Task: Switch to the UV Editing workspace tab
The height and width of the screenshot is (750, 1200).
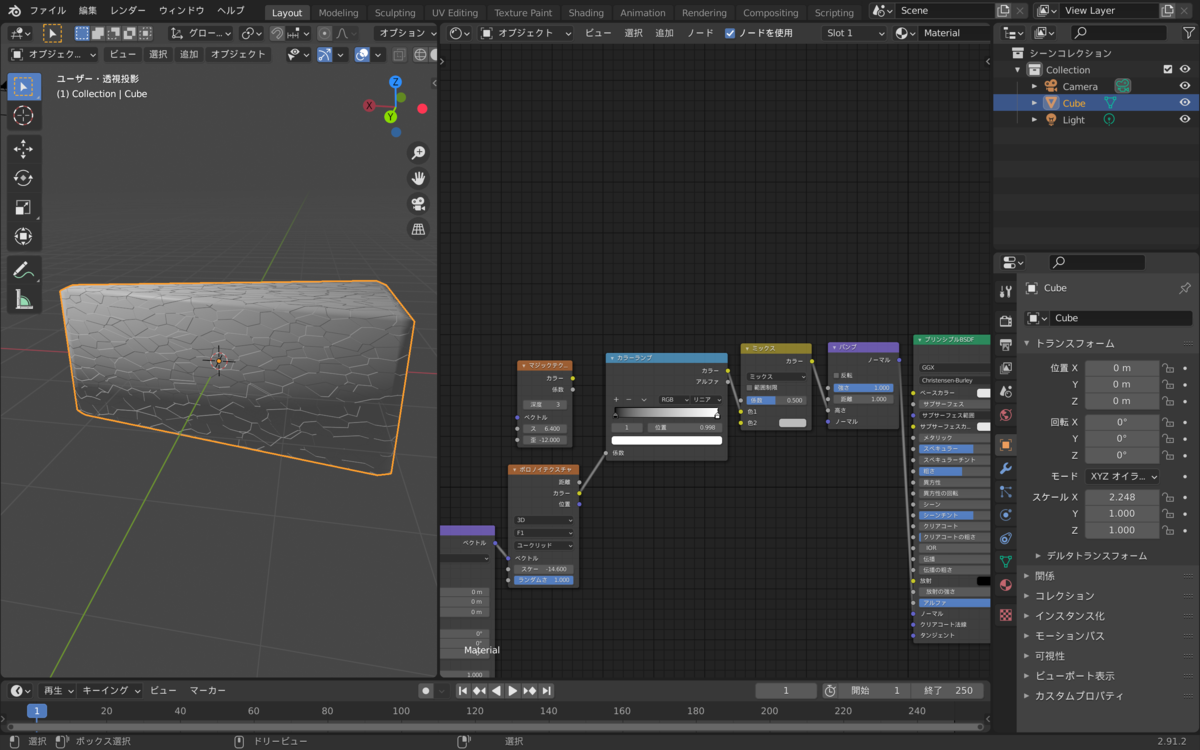Action: [455, 13]
